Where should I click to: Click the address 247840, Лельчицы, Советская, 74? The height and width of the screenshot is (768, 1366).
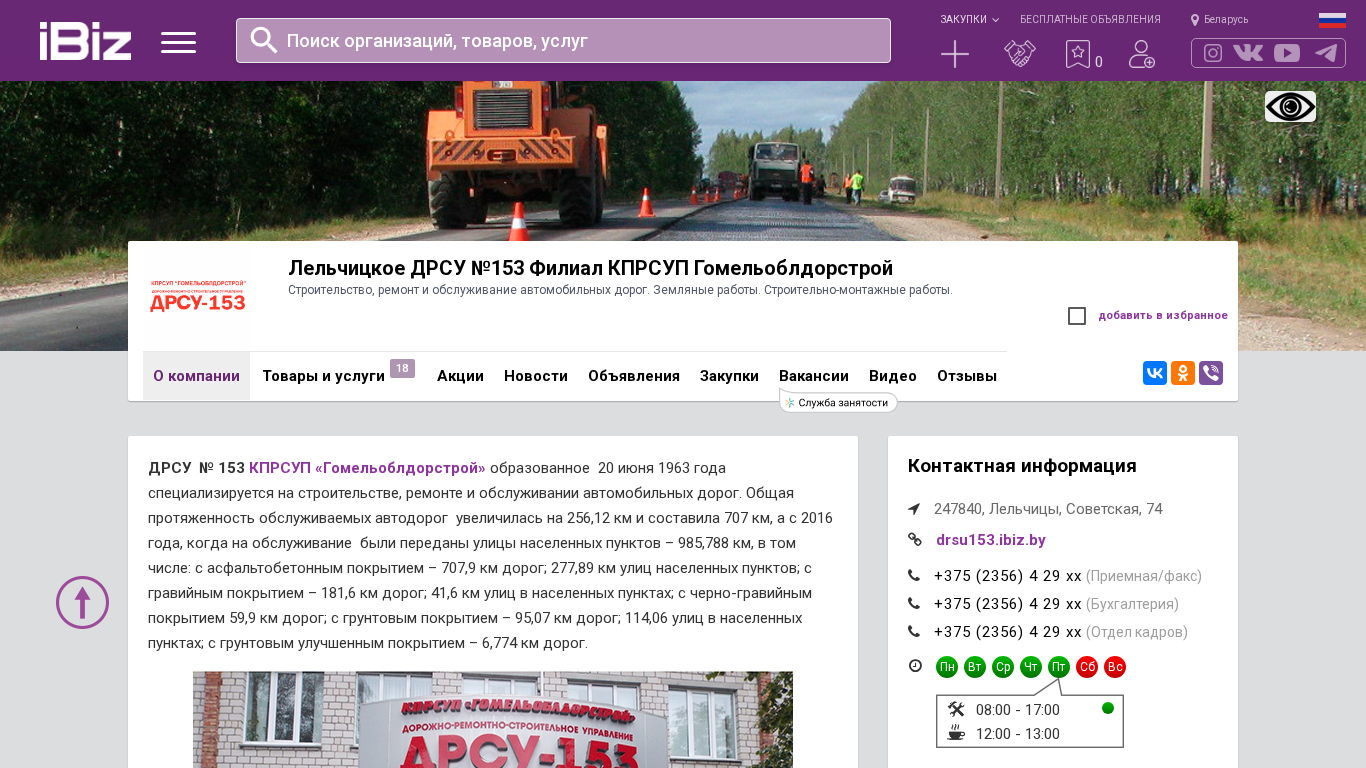pyautogui.click(x=1048, y=509)
